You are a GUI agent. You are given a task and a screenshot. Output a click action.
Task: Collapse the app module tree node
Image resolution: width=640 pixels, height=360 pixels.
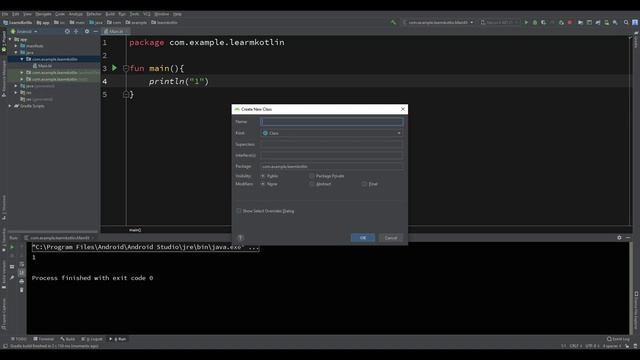(10, 40)
